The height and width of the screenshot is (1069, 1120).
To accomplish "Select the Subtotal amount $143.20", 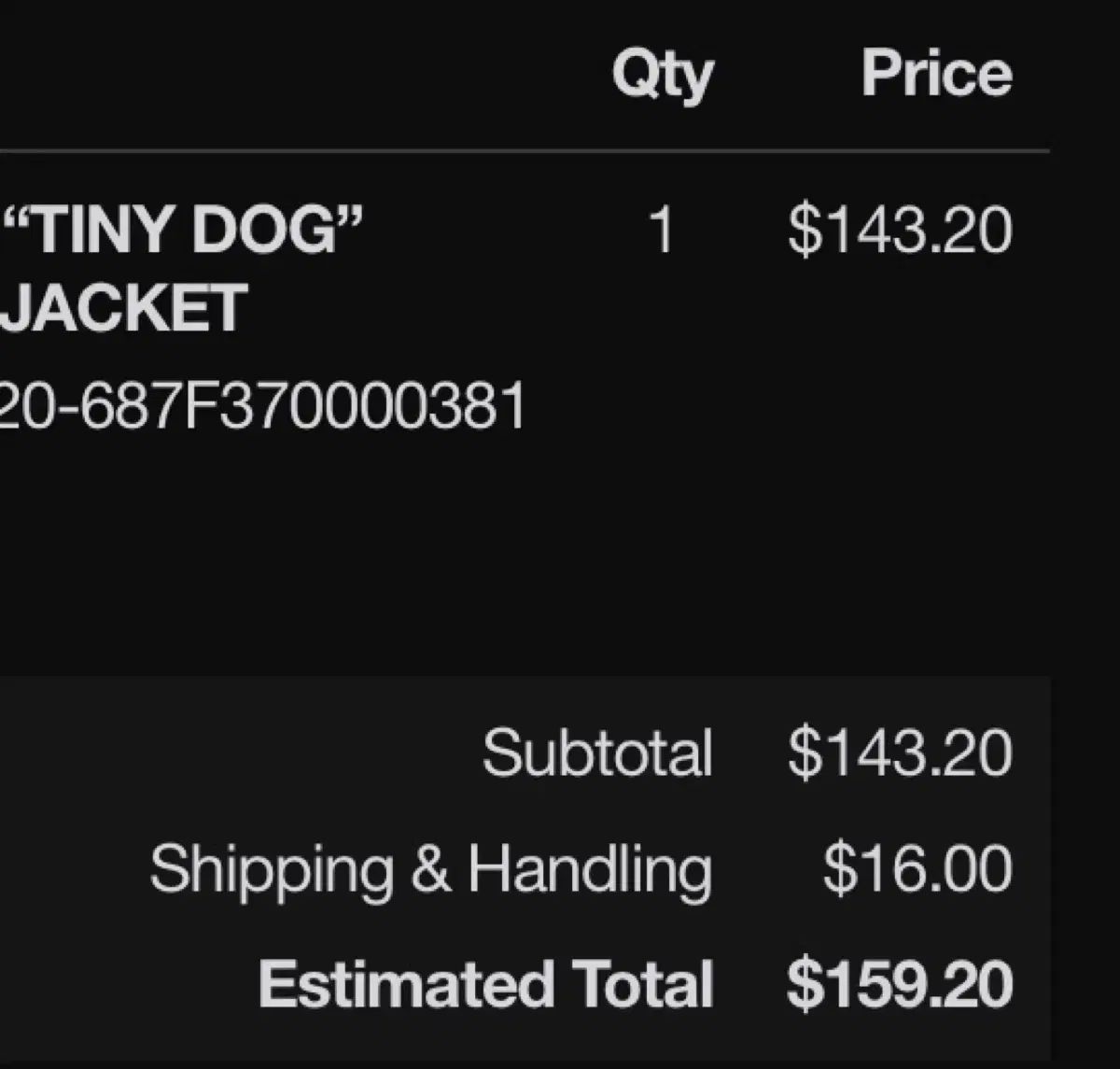I will click(899, 753).
